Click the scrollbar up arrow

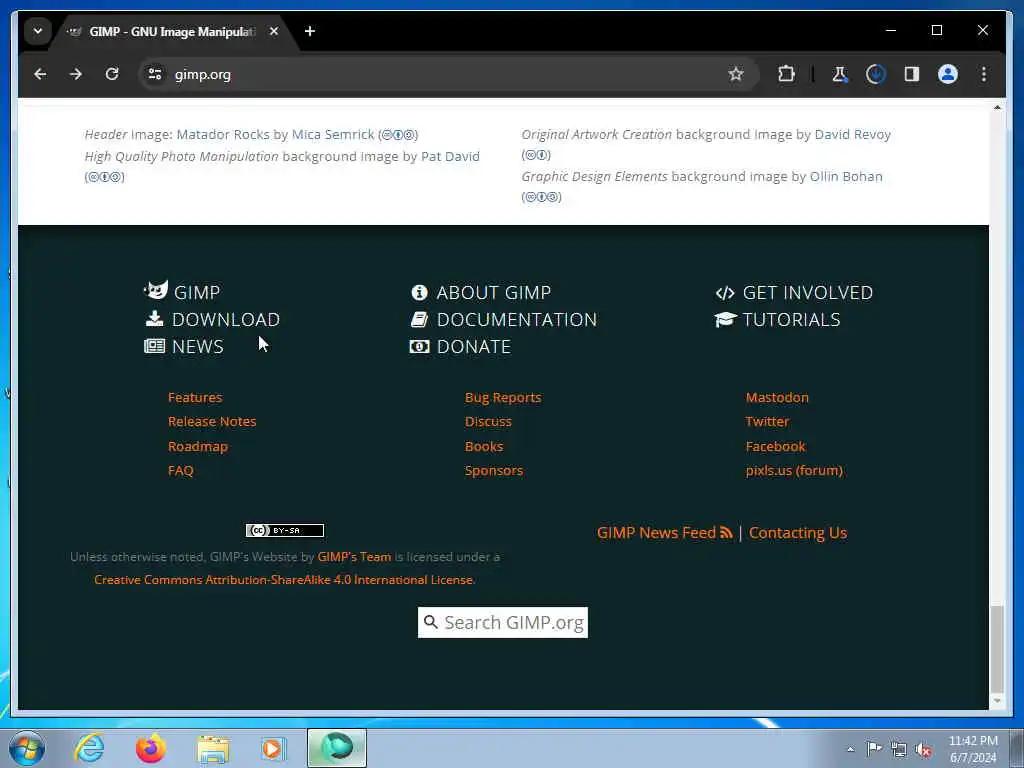click(x=997, y=107)
